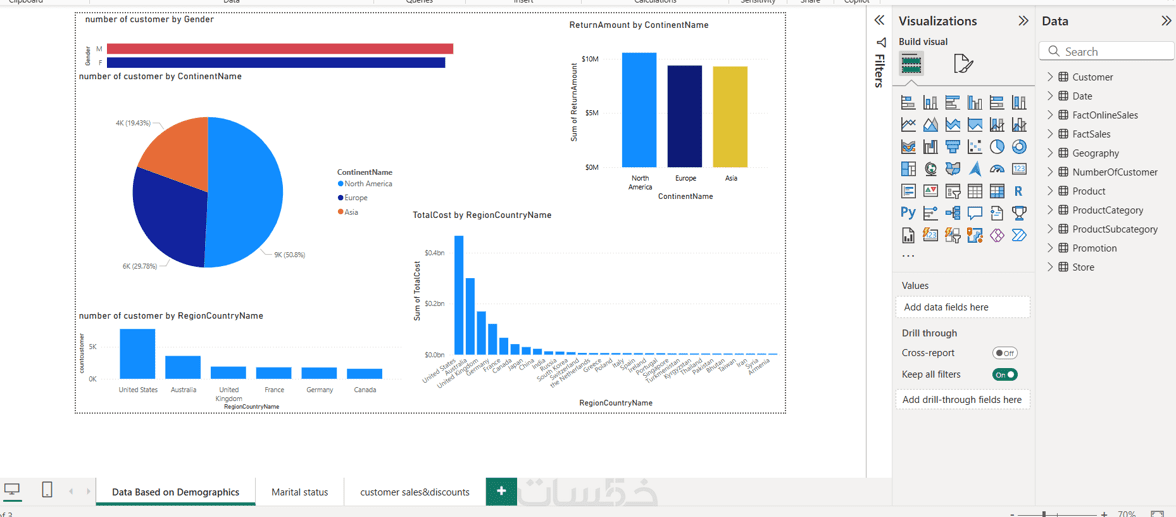The height and width of the screenshot is (517, 1176).
Task: Add a Map globe visual
Action: click(x=930, y=169)
